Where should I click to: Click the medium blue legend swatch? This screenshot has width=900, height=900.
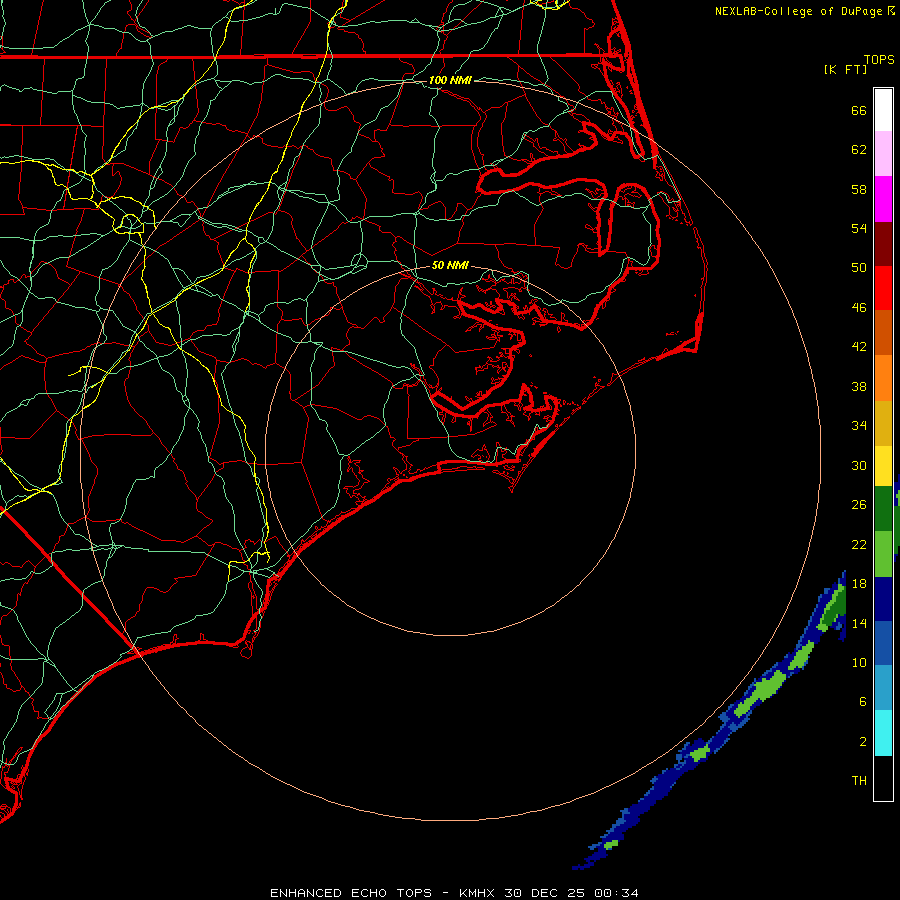pyautogui.click(x=883, y=643)
